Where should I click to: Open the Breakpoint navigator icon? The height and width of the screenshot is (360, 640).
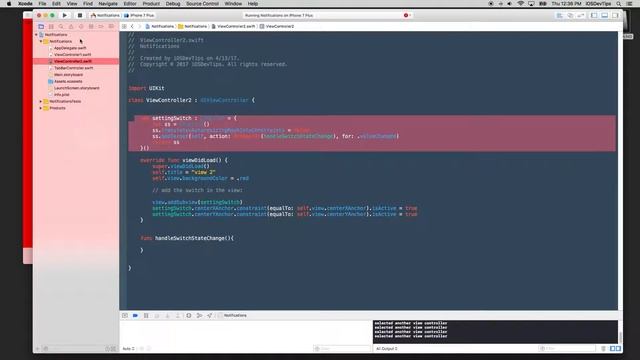point(101,27)
